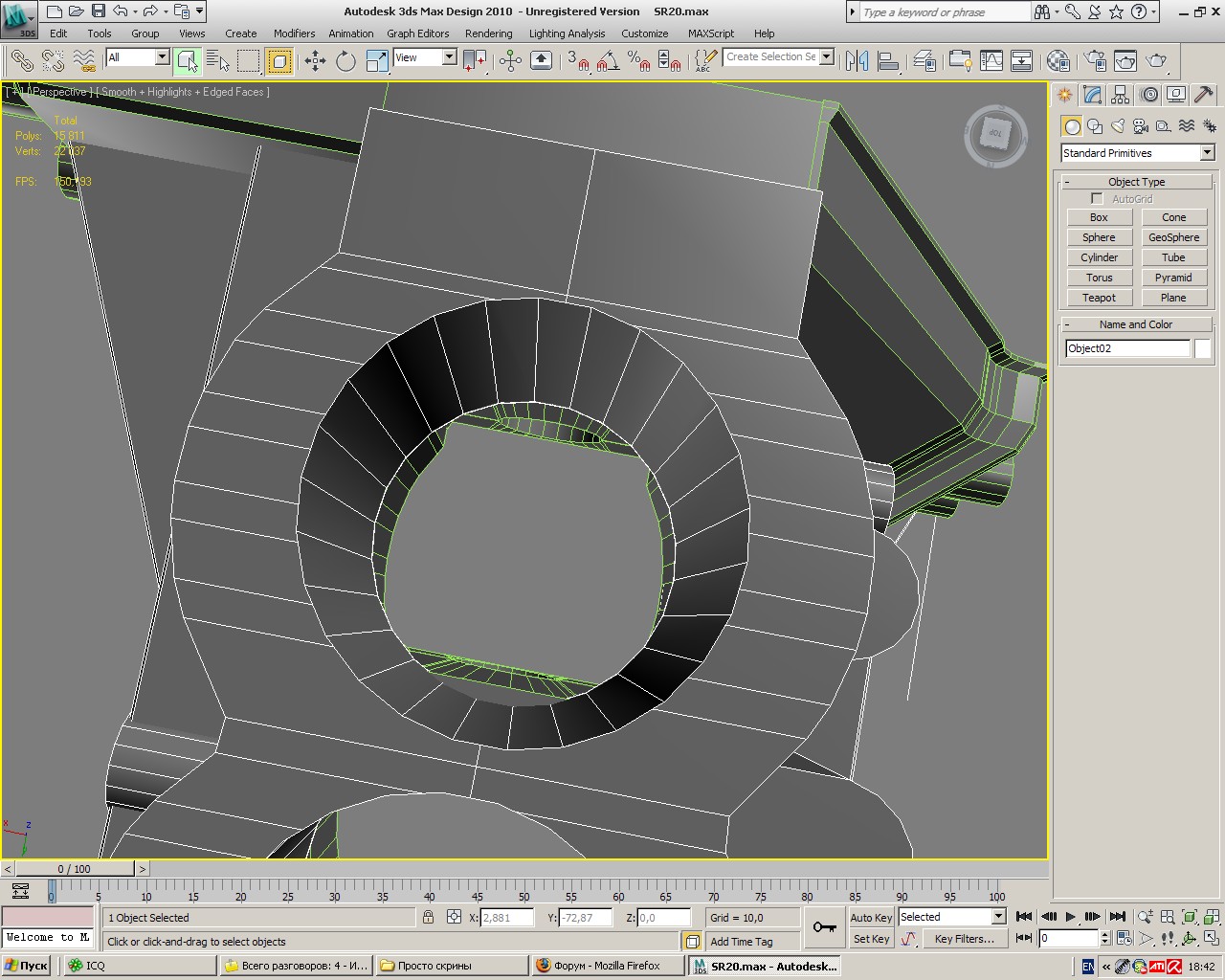
Task: Open Curve Editor from toolbar
Action: (x=991, y=61)
